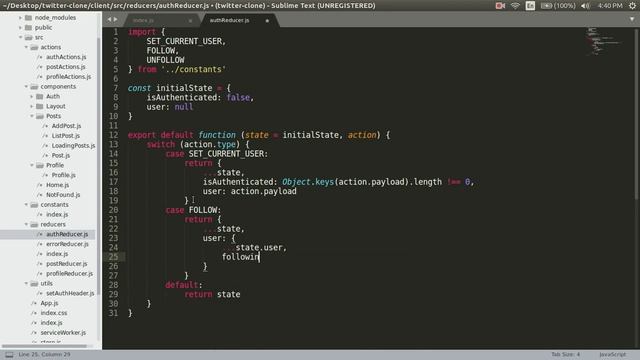The width and height of the screenshot is (640, 360).
Task: Collapse the actions folder
Action: [26, 47]
